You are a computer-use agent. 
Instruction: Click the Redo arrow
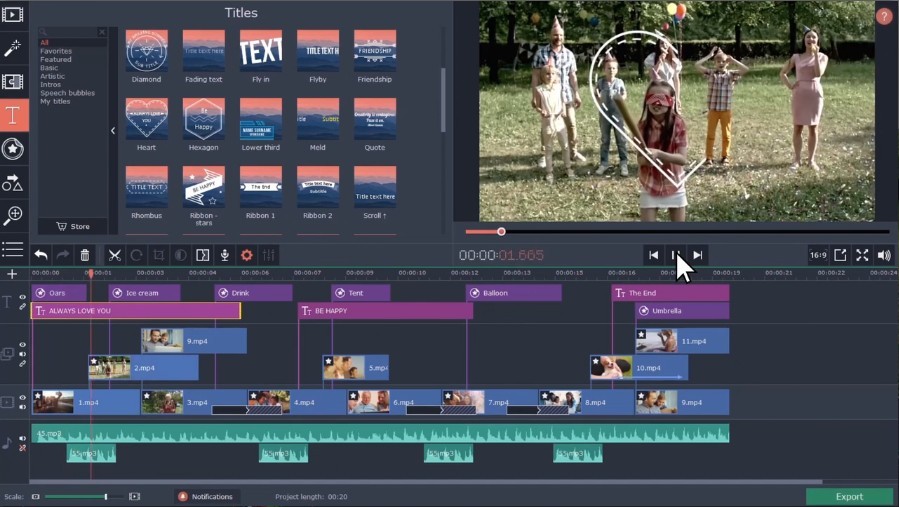pyautogui.click(x=62, y=255)
